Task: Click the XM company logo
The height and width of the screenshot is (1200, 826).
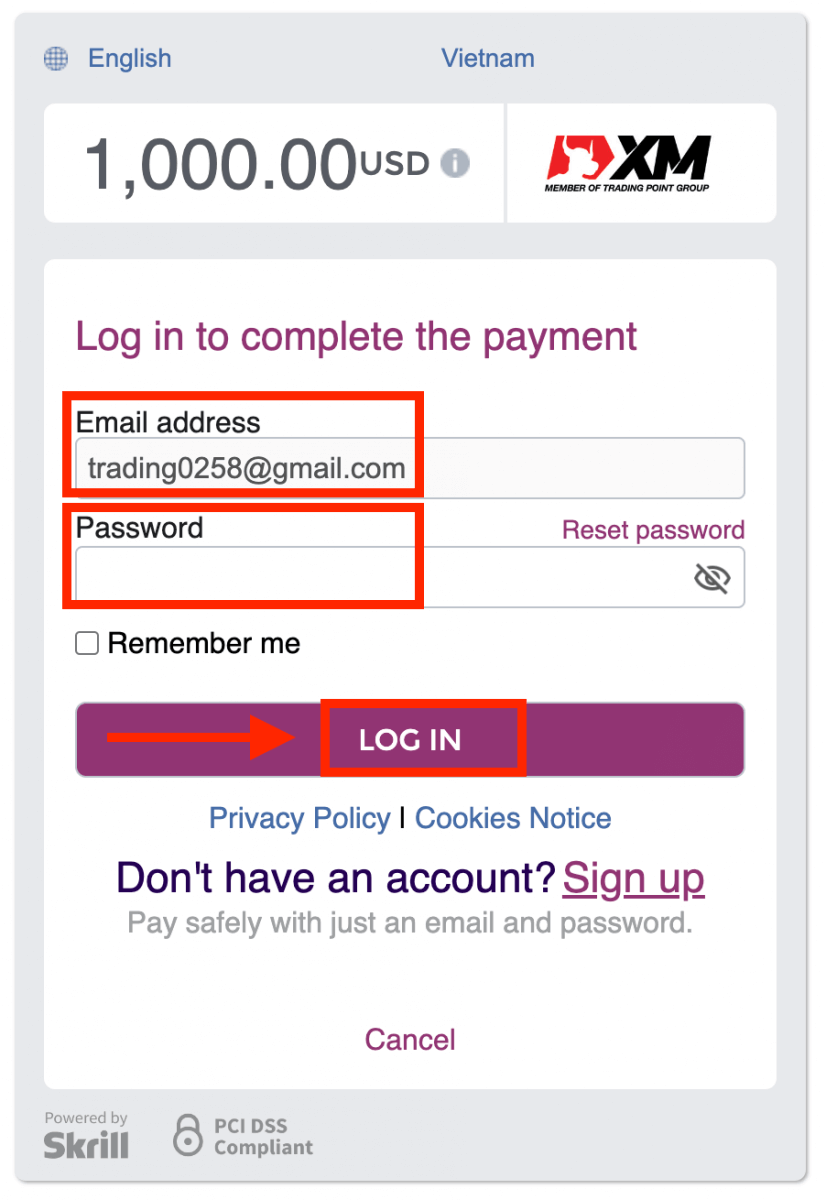Action: (x=628, y=160)
